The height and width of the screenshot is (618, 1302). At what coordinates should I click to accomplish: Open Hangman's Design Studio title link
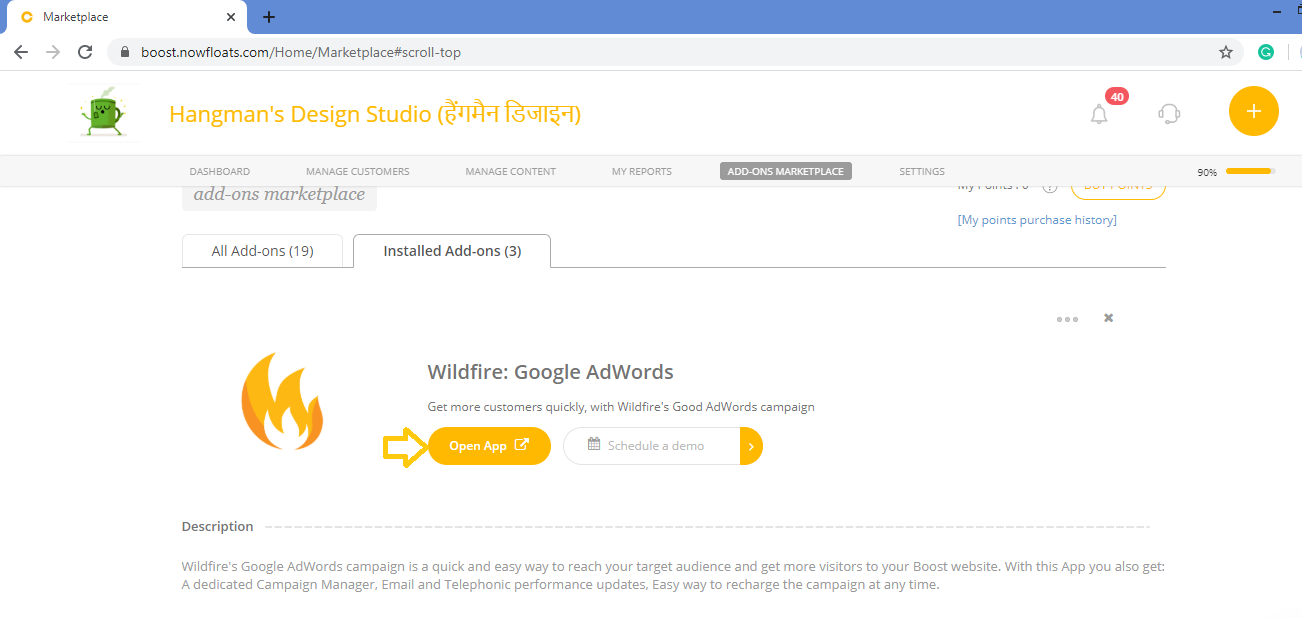click(x=375, y=114)
